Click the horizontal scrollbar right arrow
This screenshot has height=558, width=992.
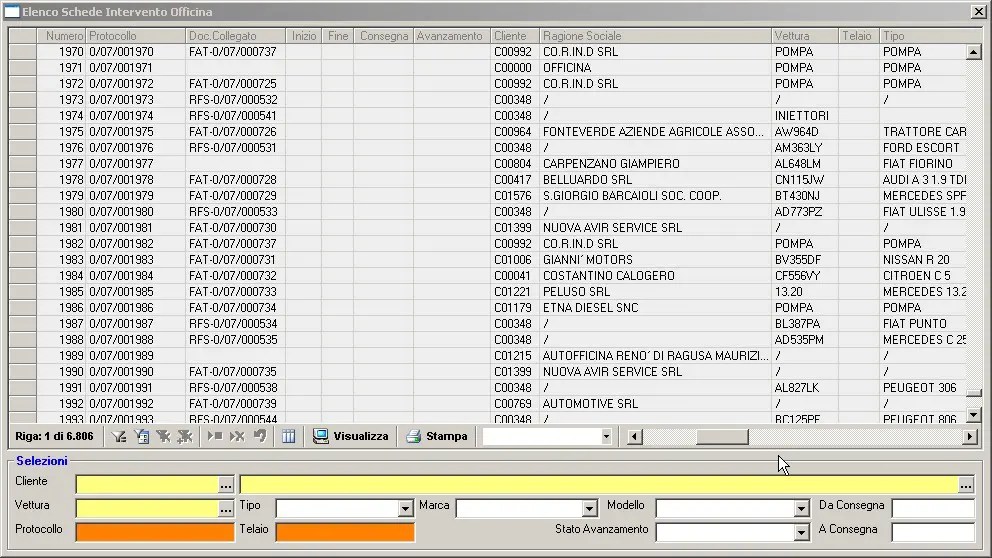click(x=969, y=437)
